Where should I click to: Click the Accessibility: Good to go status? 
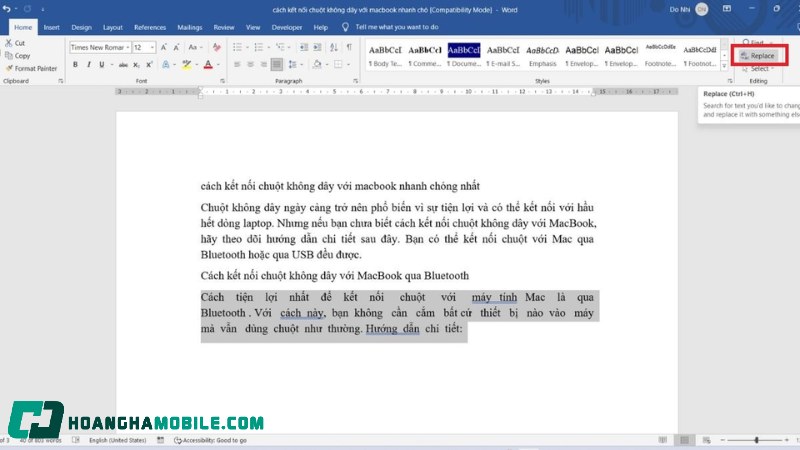click(x=210, y=440)
